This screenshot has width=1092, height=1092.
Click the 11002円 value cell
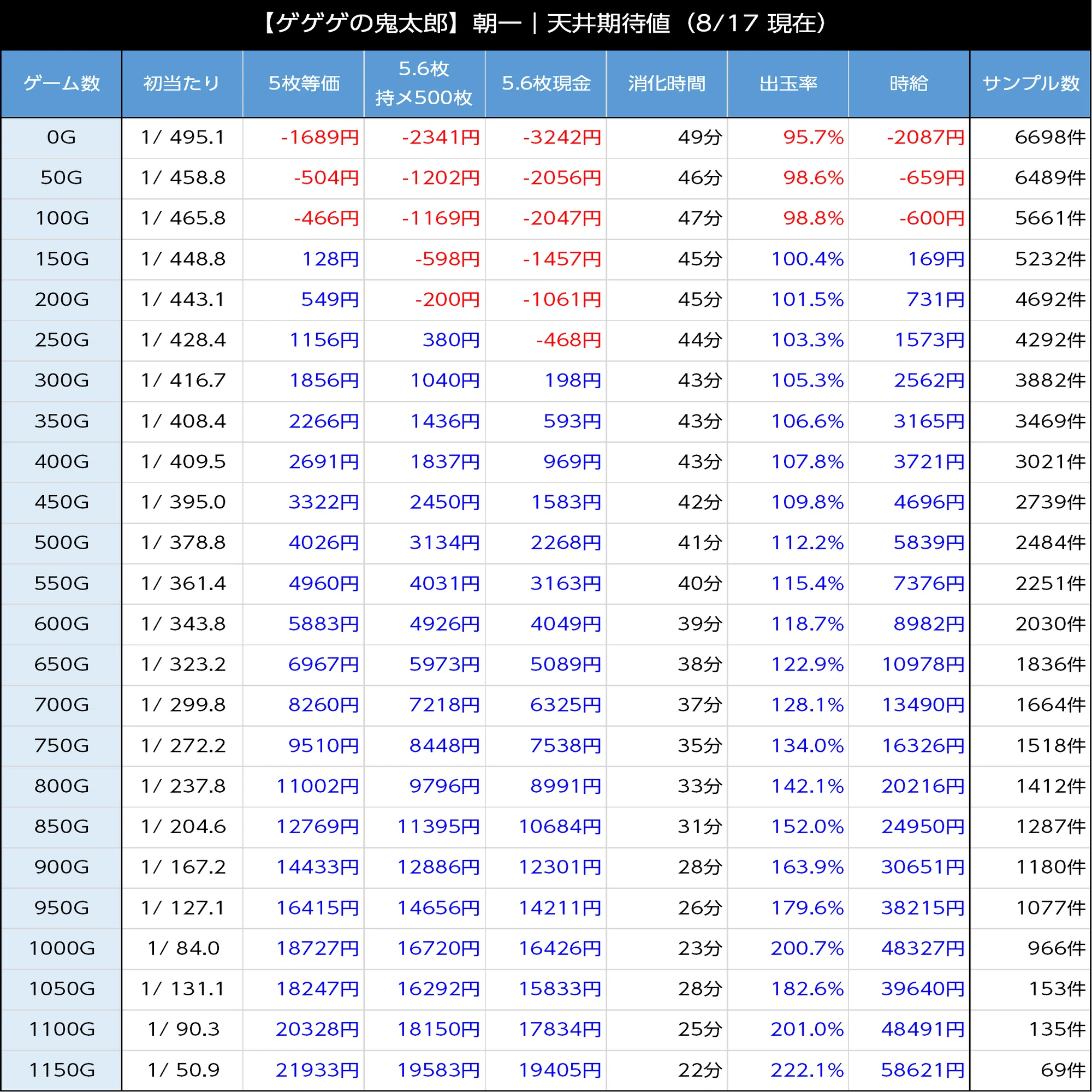click(x=304, y=786)
